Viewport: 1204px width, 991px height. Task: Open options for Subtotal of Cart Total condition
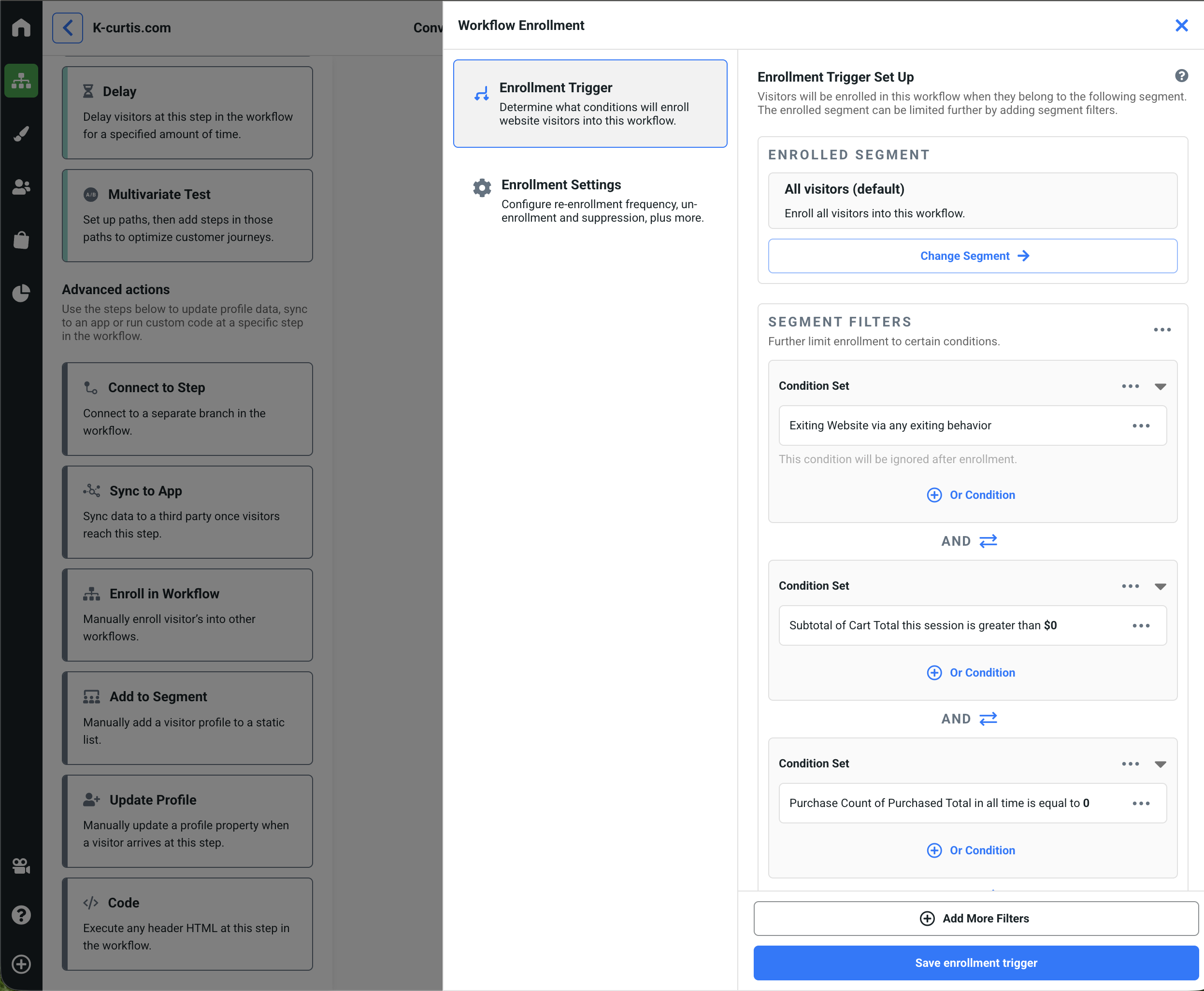click(1141, 625)
